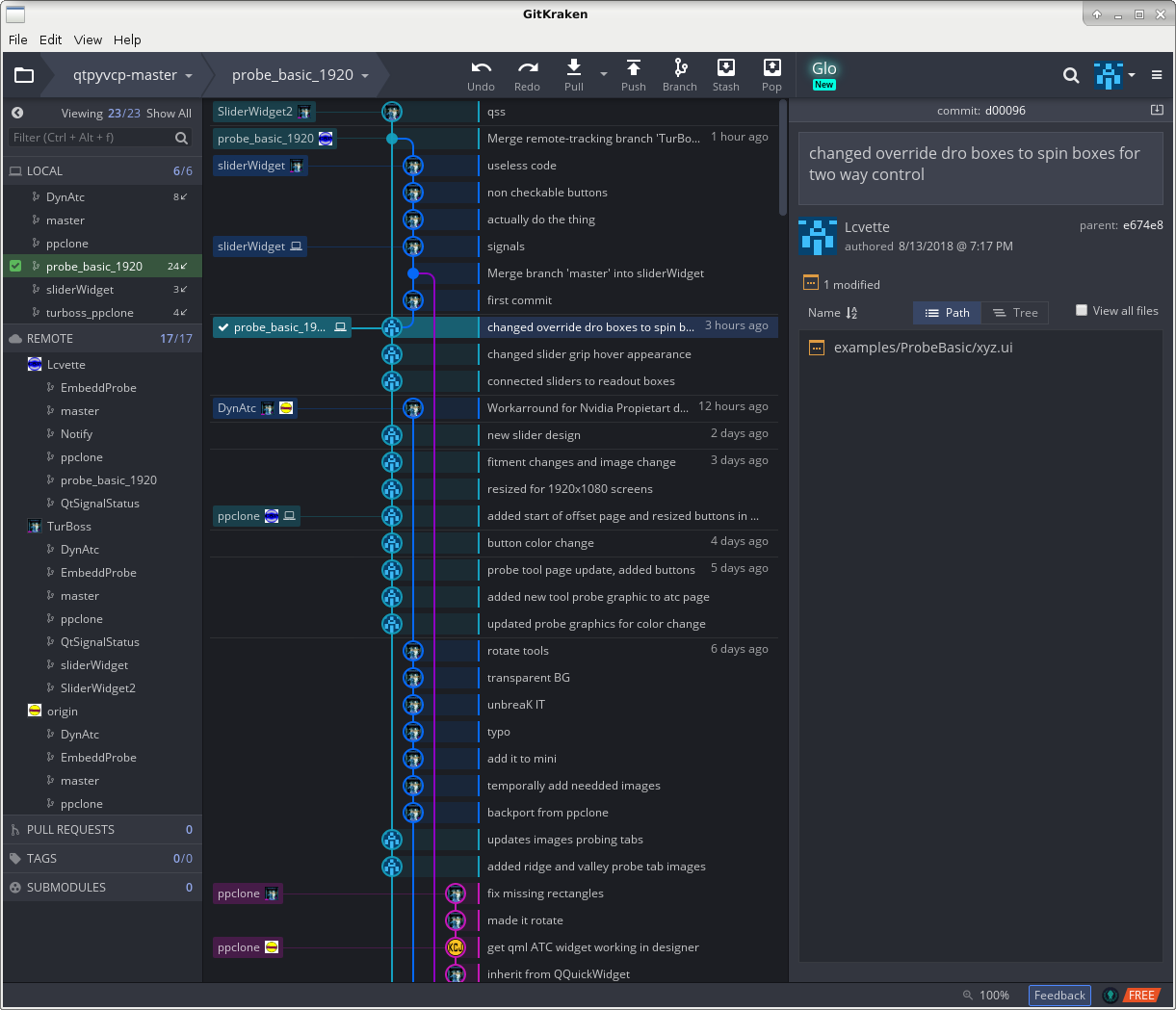Open the hamburger menu icon
1176x1010 pixels.
point(1157,75)
